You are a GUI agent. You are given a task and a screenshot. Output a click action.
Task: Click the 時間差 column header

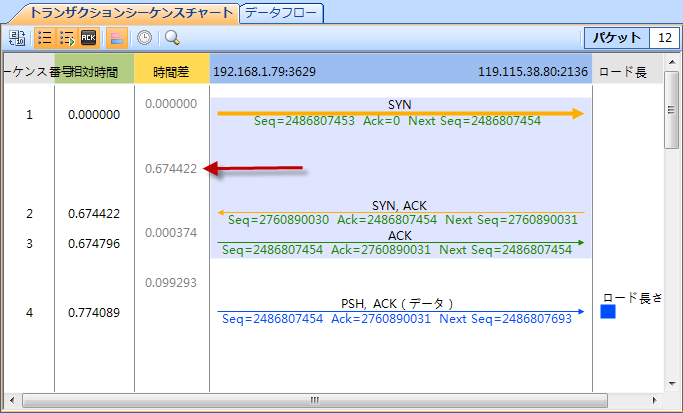pos(171,72)
